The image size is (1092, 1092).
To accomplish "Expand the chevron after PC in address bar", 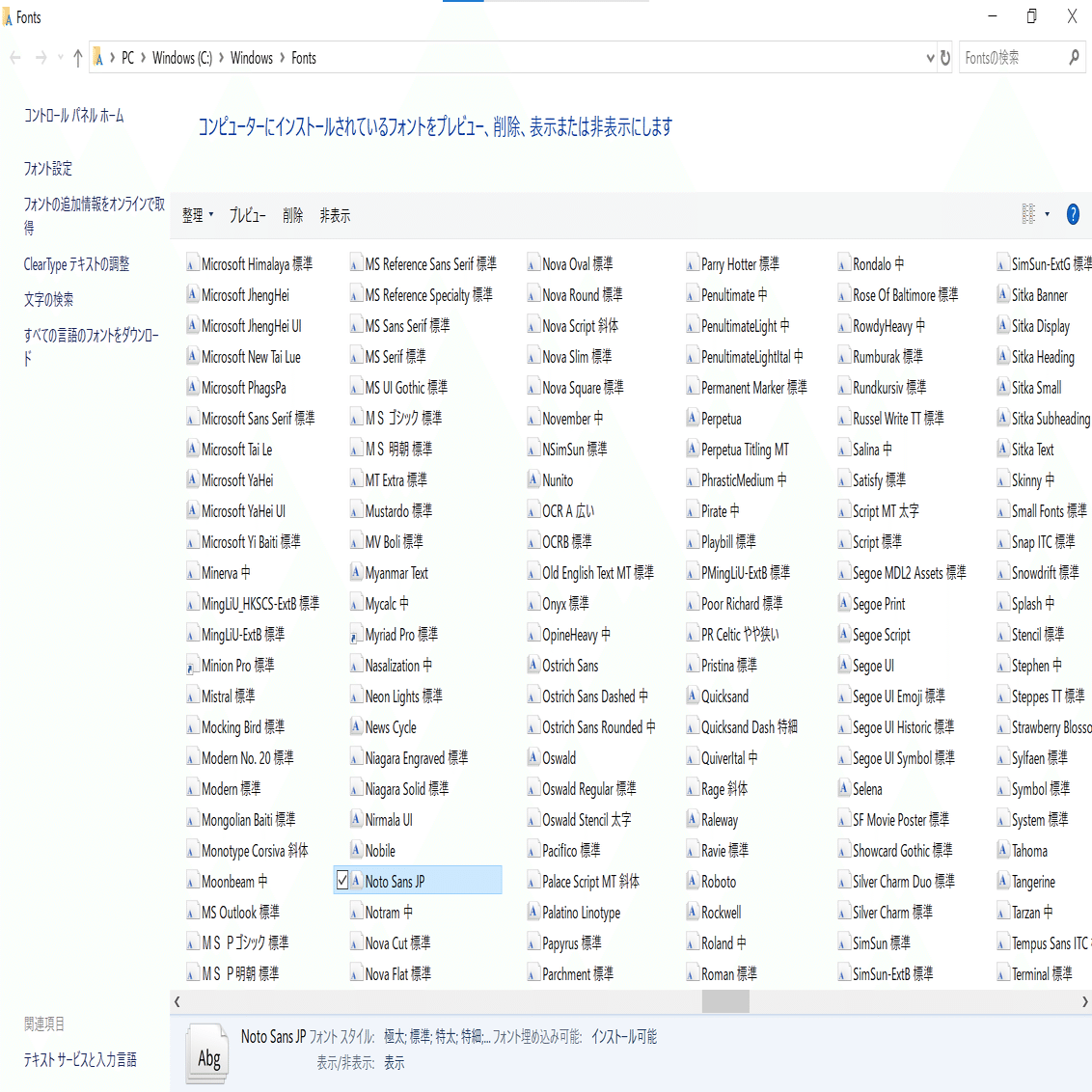I will click(x=144, y=57).
